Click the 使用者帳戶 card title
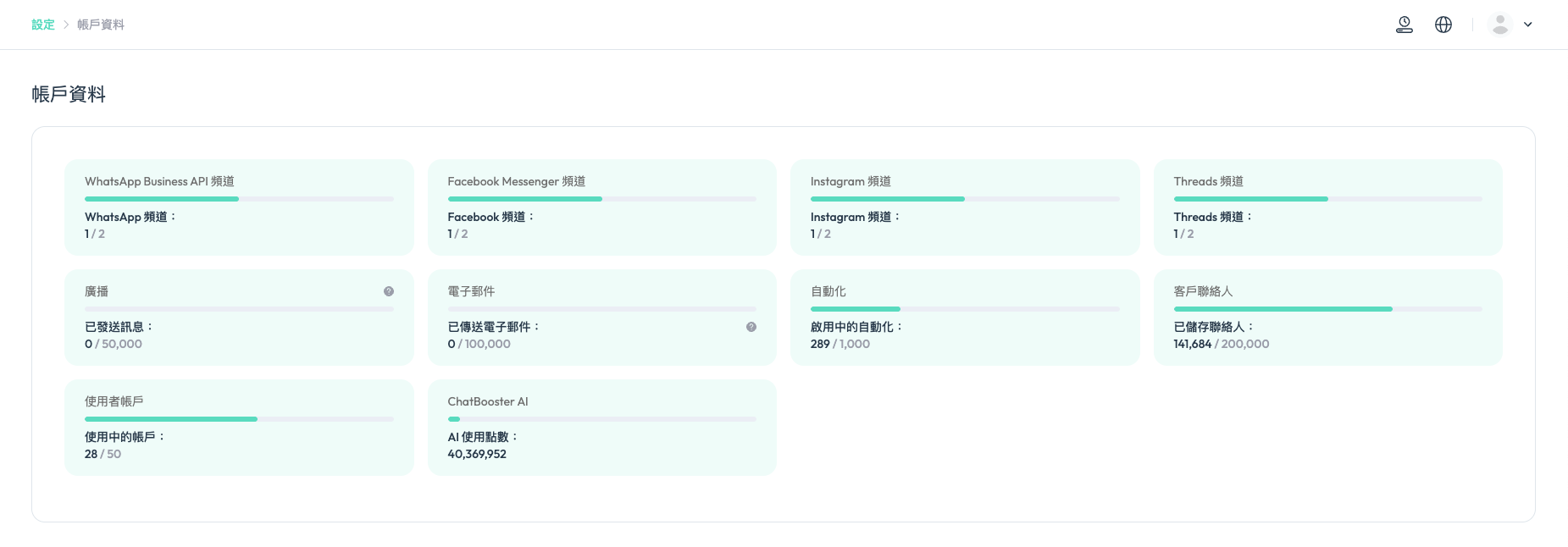The height and width of the screenshot is (547, 1568). (114, 401)
